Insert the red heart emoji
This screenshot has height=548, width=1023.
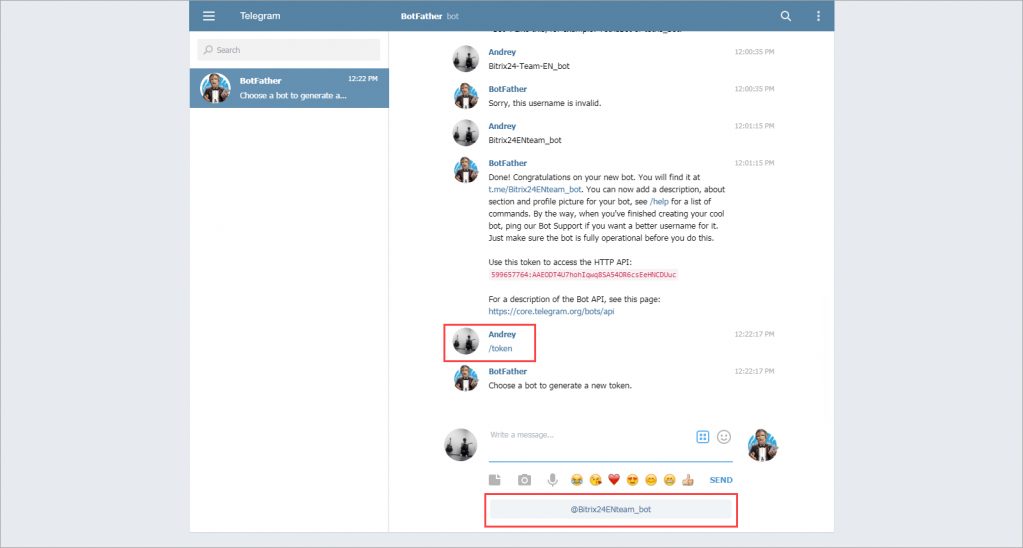pos(614,480)
